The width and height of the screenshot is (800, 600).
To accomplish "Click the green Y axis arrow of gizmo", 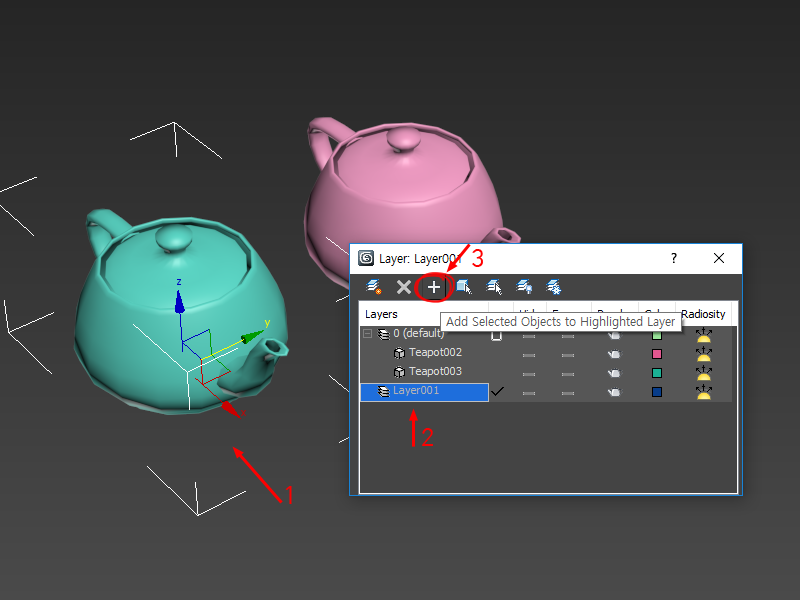I will pos(252,337).
